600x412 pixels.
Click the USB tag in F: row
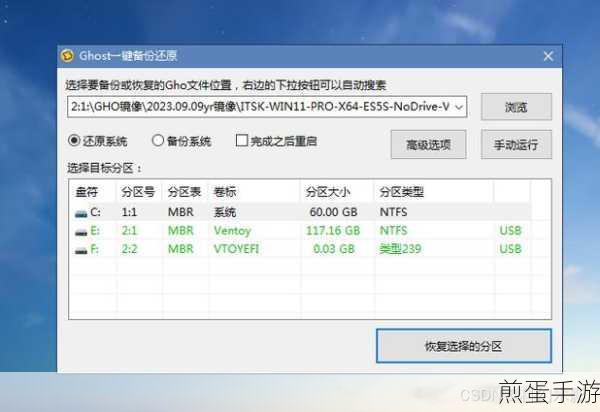point(510,249)
